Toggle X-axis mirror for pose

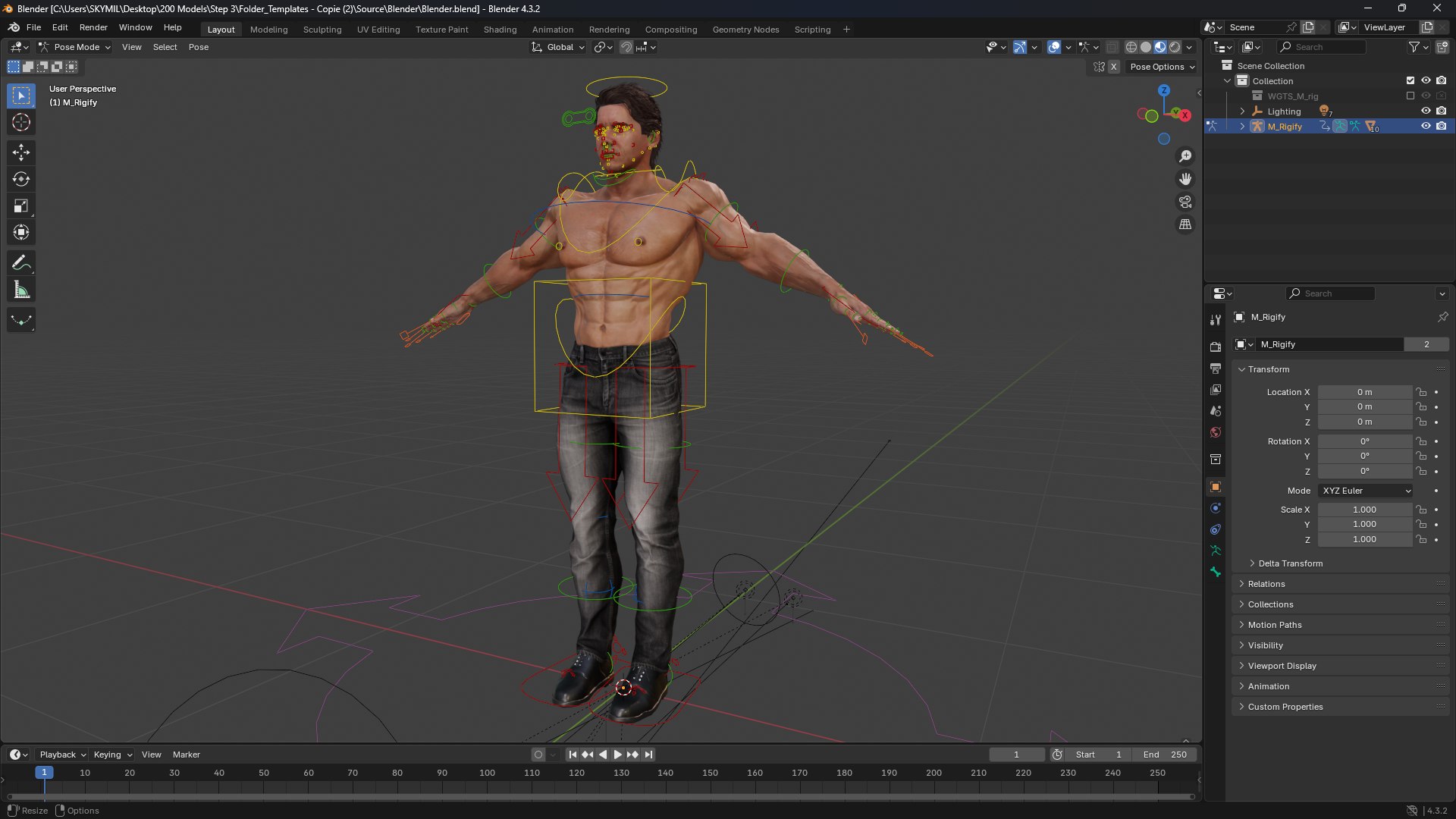click(x=1113, y=67)
